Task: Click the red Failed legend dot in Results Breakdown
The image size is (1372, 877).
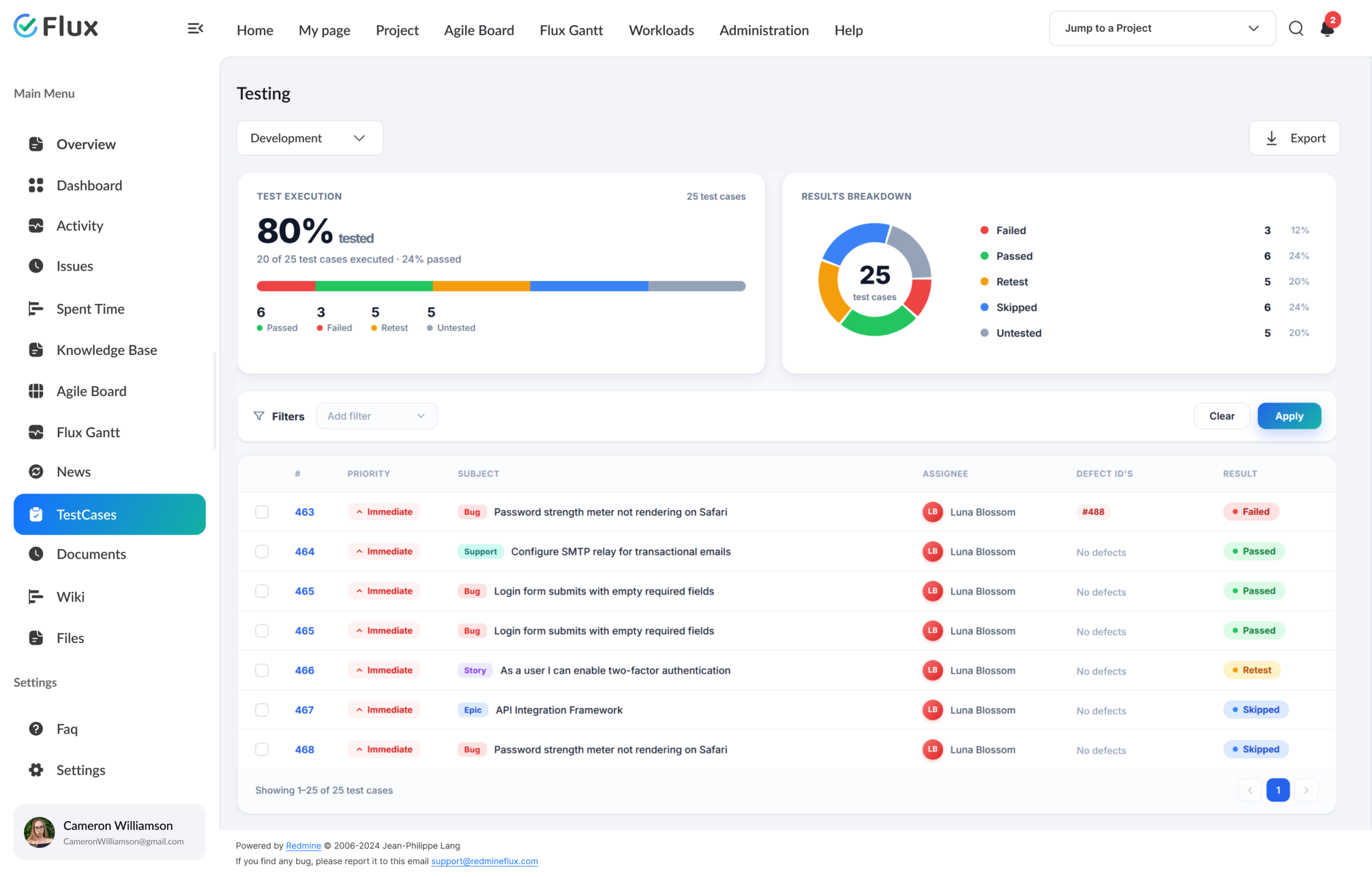Action: 984,230
